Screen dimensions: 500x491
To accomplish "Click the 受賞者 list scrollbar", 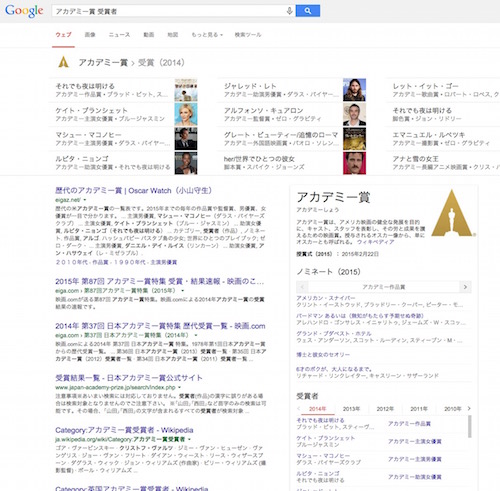I will click(470, 427).
